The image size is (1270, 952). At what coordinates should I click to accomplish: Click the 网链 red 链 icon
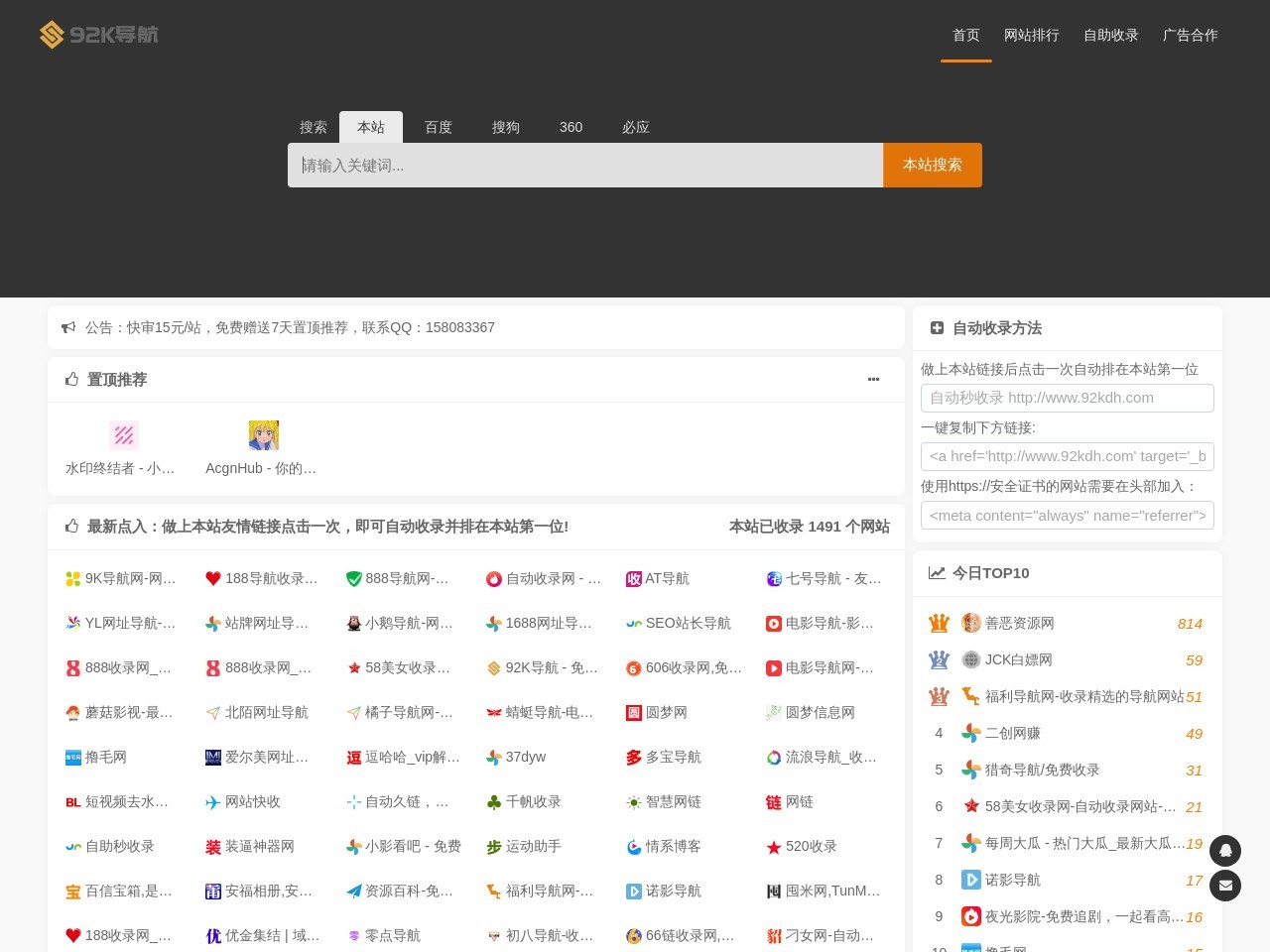(x=774, y=801)
